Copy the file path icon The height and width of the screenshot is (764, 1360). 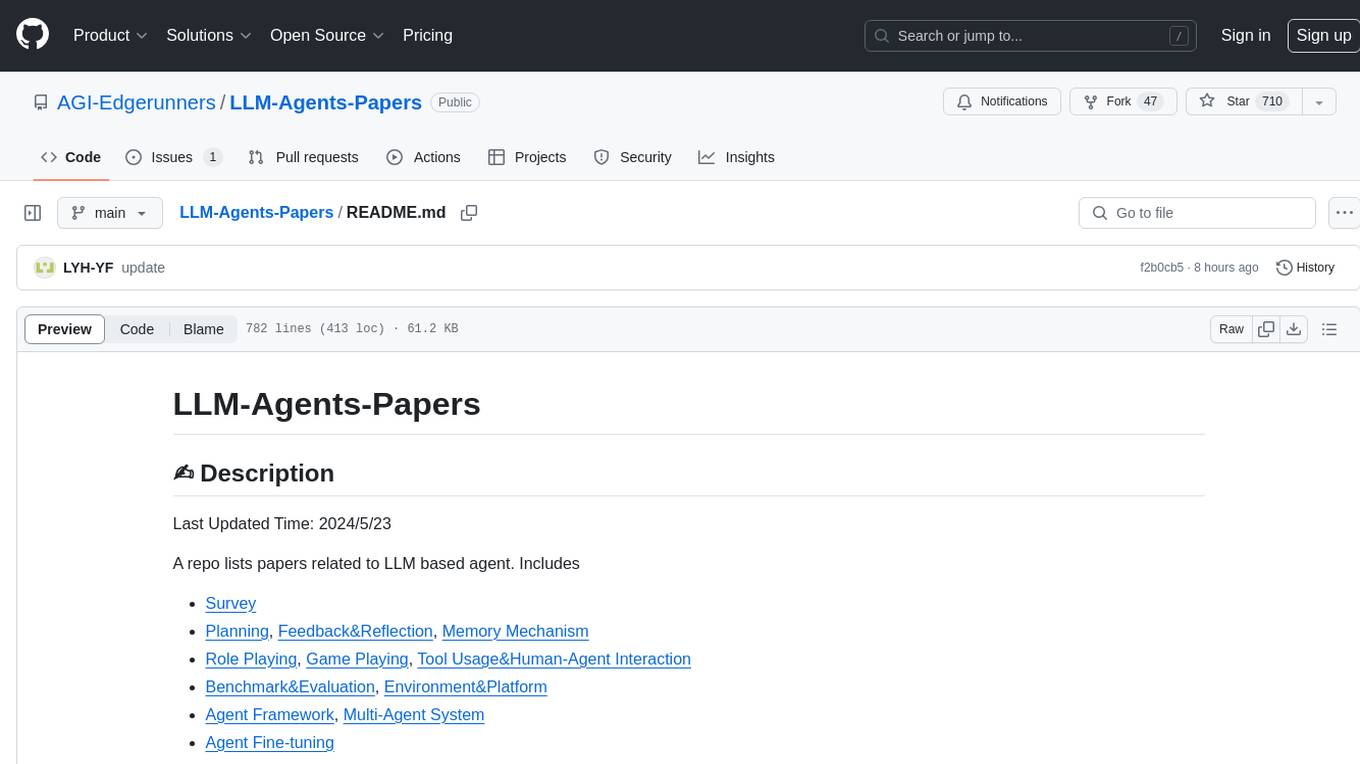(x=468, y=213)
